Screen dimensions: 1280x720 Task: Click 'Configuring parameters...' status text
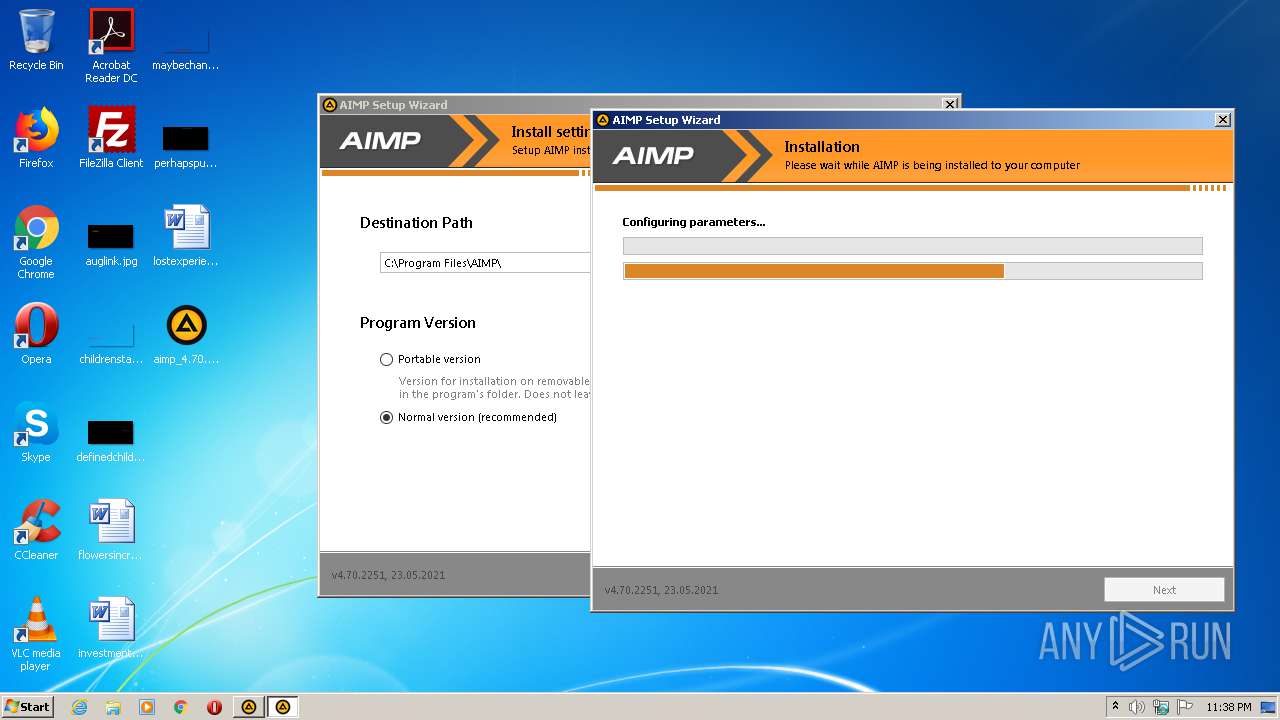[693, 222]
